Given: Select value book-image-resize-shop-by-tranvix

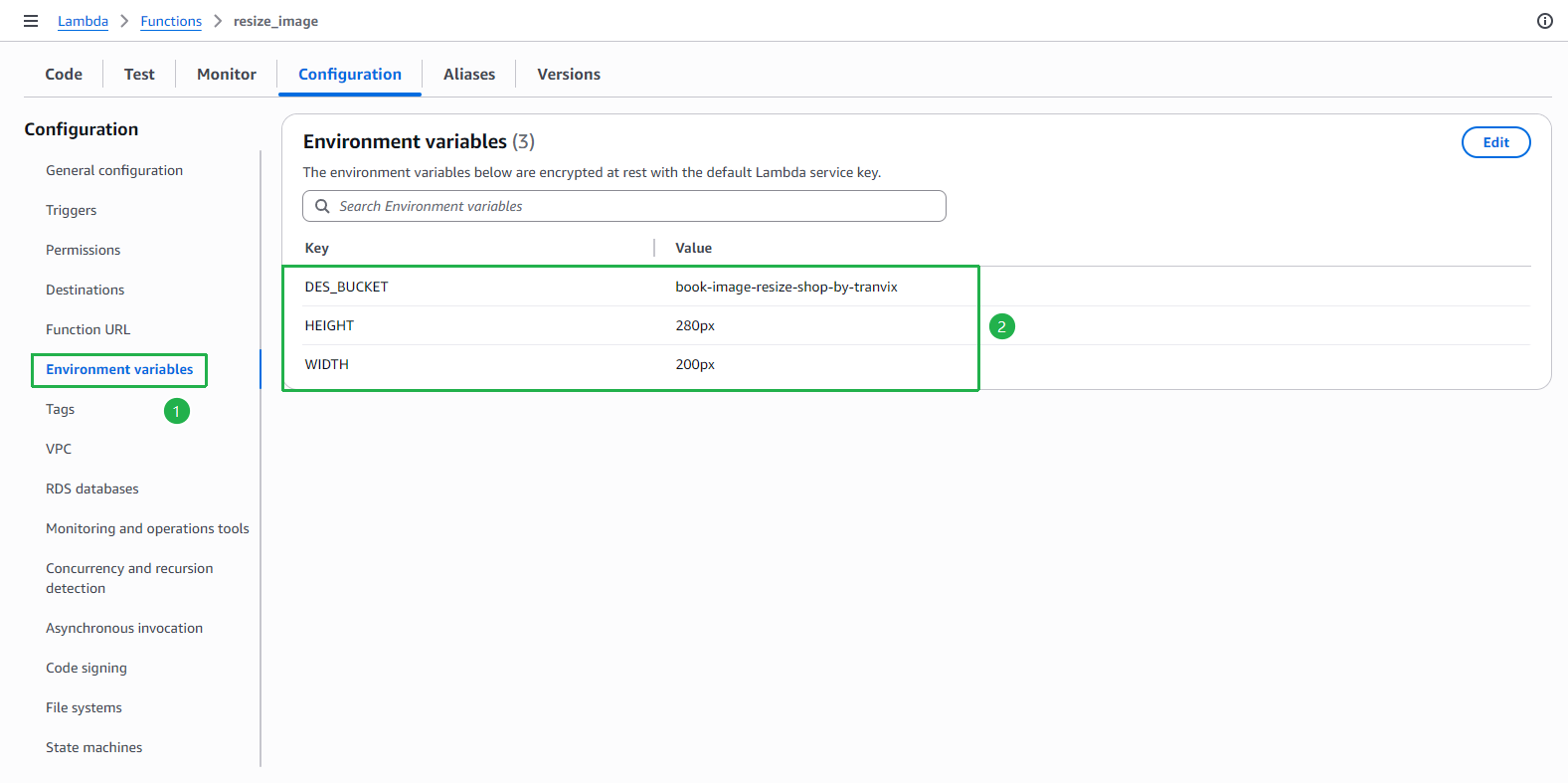Looking at the screenshot, I should coord(786,287).
